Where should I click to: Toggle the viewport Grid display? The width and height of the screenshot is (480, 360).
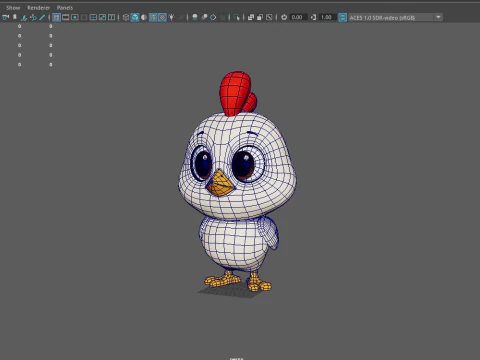(x=56, y=17)
